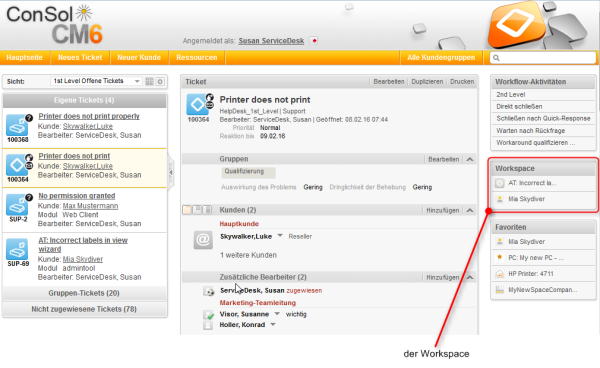
Task: Select the 2nd Level workflow activity
Action: coord(543,94)
